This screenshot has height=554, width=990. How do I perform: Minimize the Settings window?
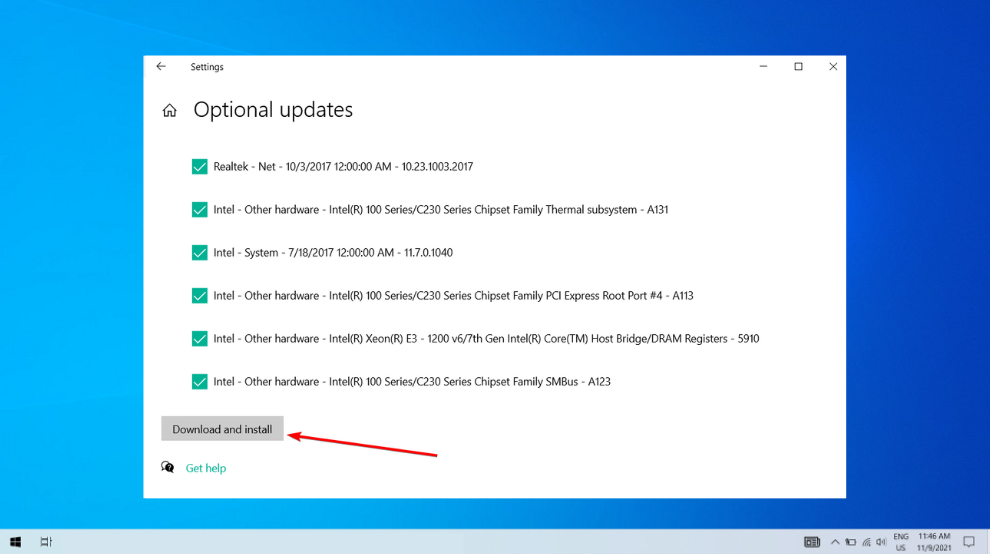click(763, 66)
